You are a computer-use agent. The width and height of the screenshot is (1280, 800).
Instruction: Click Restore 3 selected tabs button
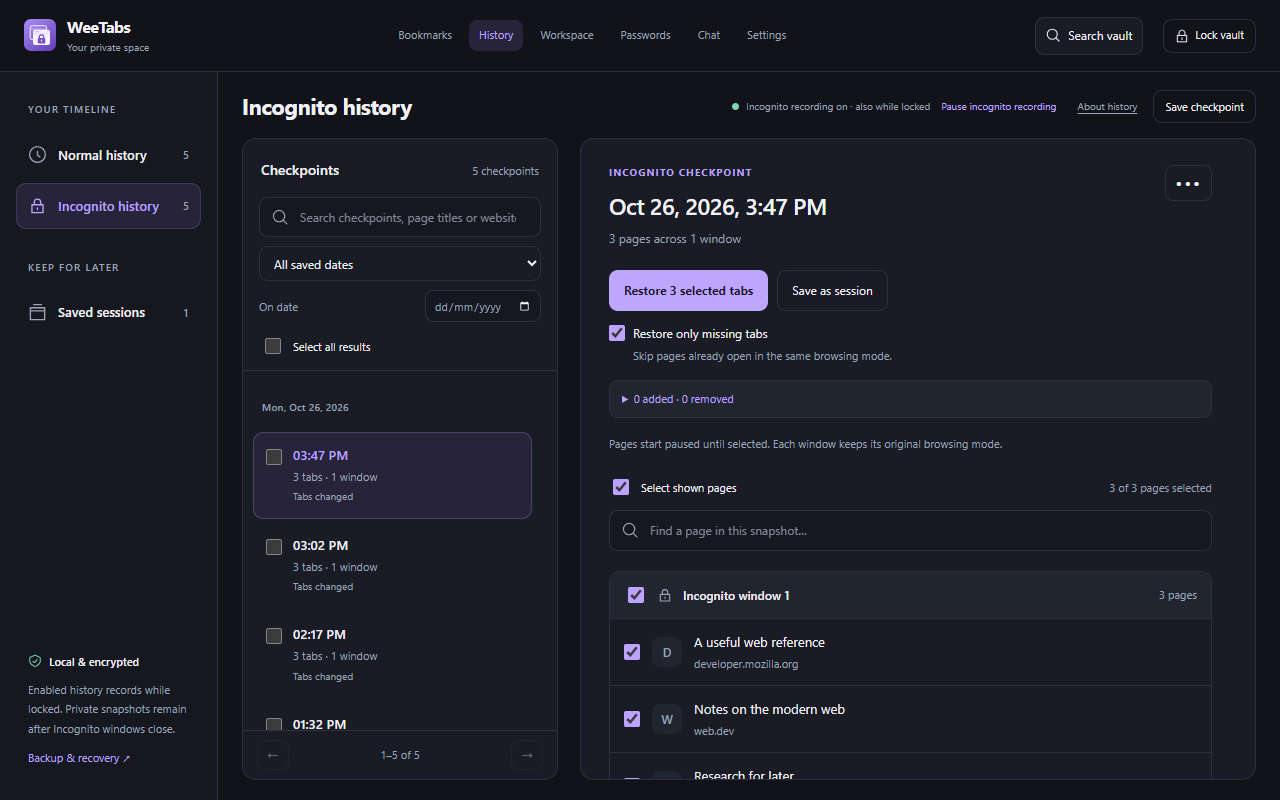pyautogui.click(x=688, y=290)
